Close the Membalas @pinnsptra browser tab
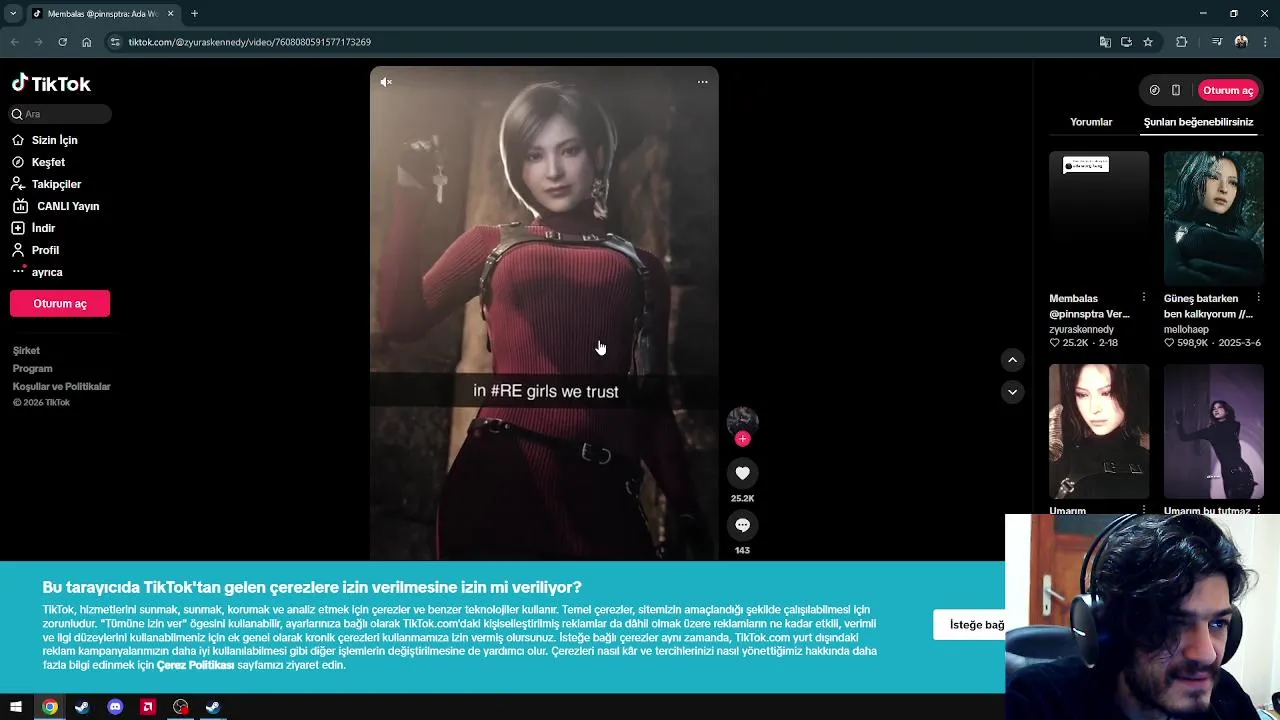 tap(170, 13)
